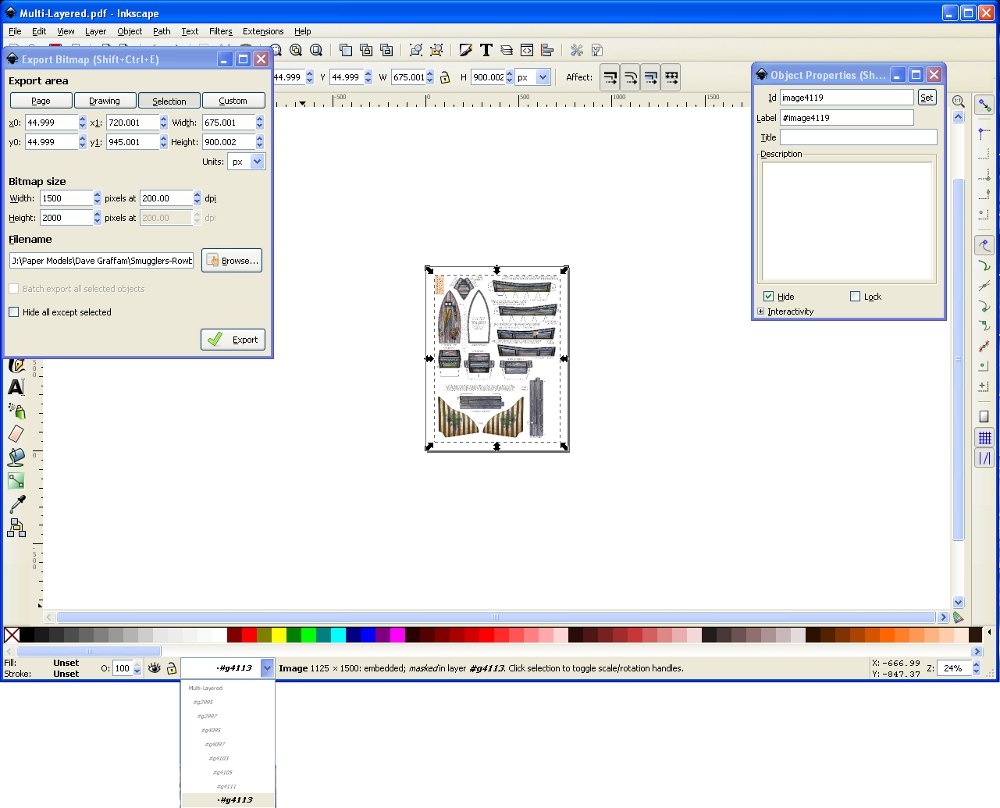Toggle the width/height ratio lock icon

(446, 77)
